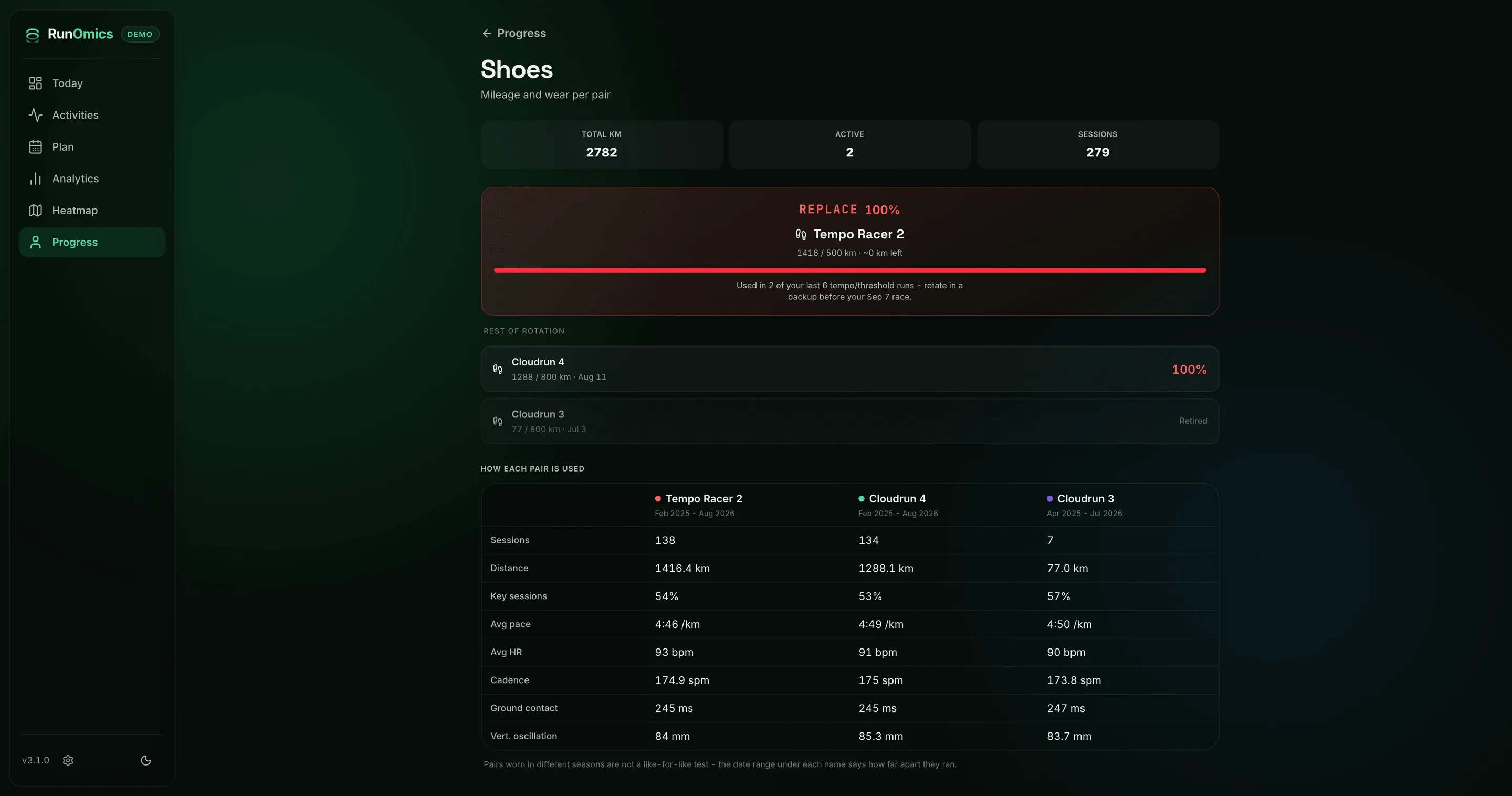Viewport: 1512px width, 796px height.
Task: Click the Vert. oscillation row label
Action: pyautogui.click(x=523, y=736)
